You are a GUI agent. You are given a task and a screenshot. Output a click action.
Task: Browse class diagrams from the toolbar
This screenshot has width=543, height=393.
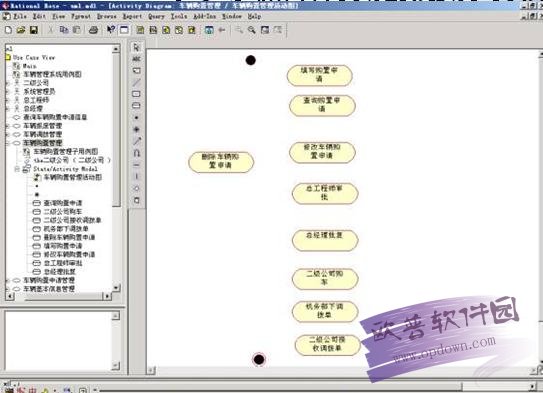coord(140,30)
